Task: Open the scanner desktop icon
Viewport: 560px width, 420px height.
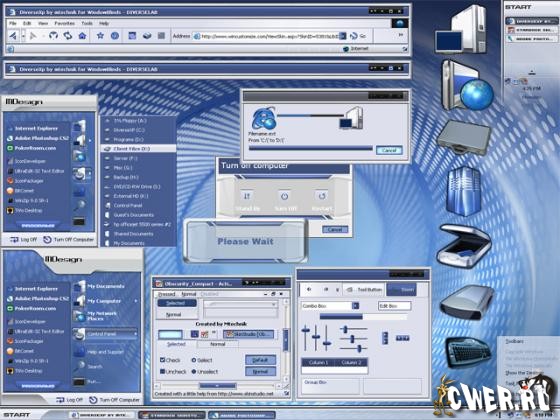Action: 464,246
